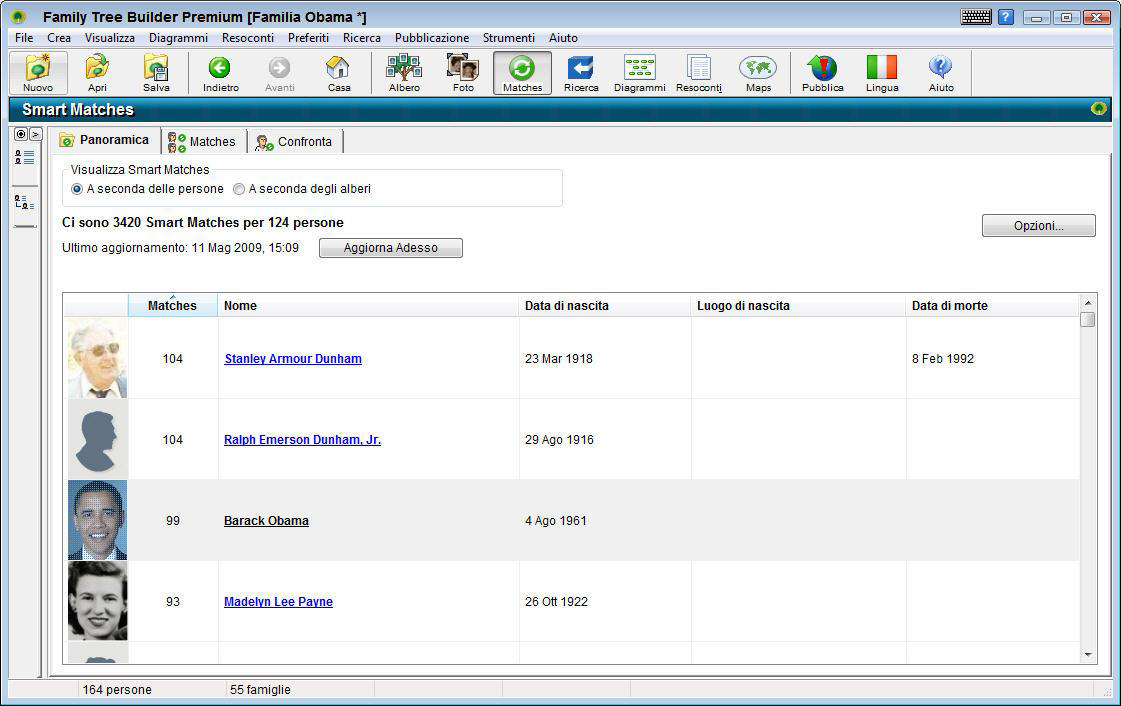Click birth date '23 Mar 1918'
The width and height of the screenshot is (1121, 706).
point(558,359)
